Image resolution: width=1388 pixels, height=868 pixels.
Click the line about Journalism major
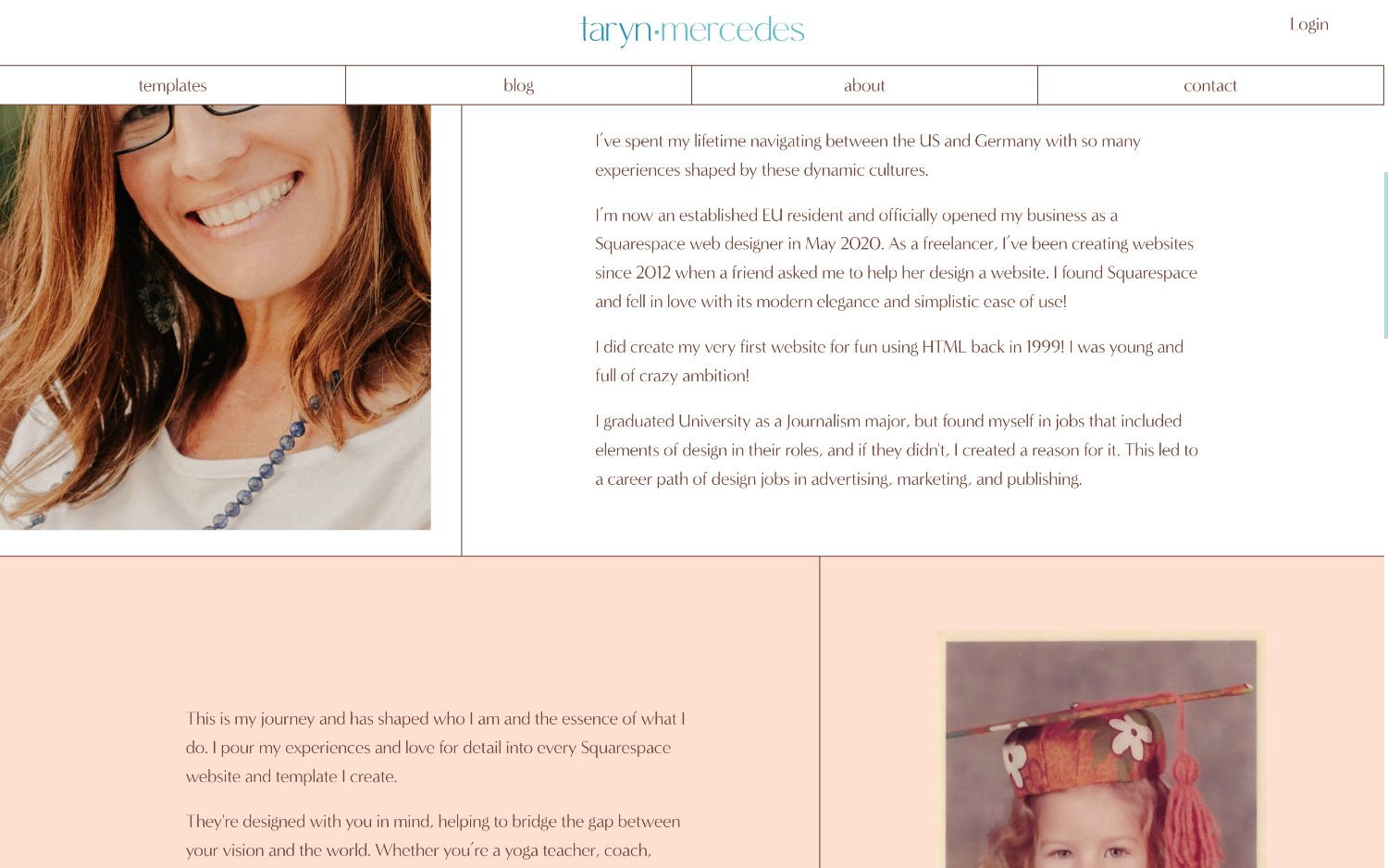tap(888, 420)
